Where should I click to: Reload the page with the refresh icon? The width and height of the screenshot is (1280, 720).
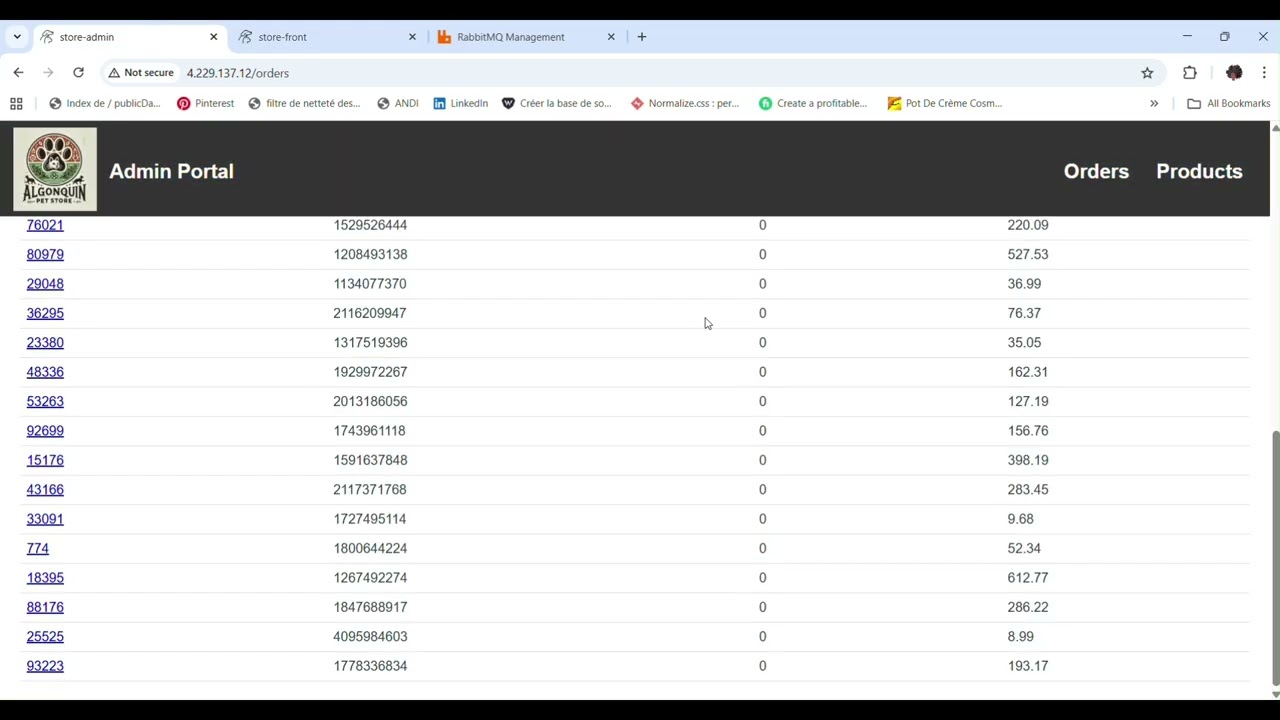78,72
